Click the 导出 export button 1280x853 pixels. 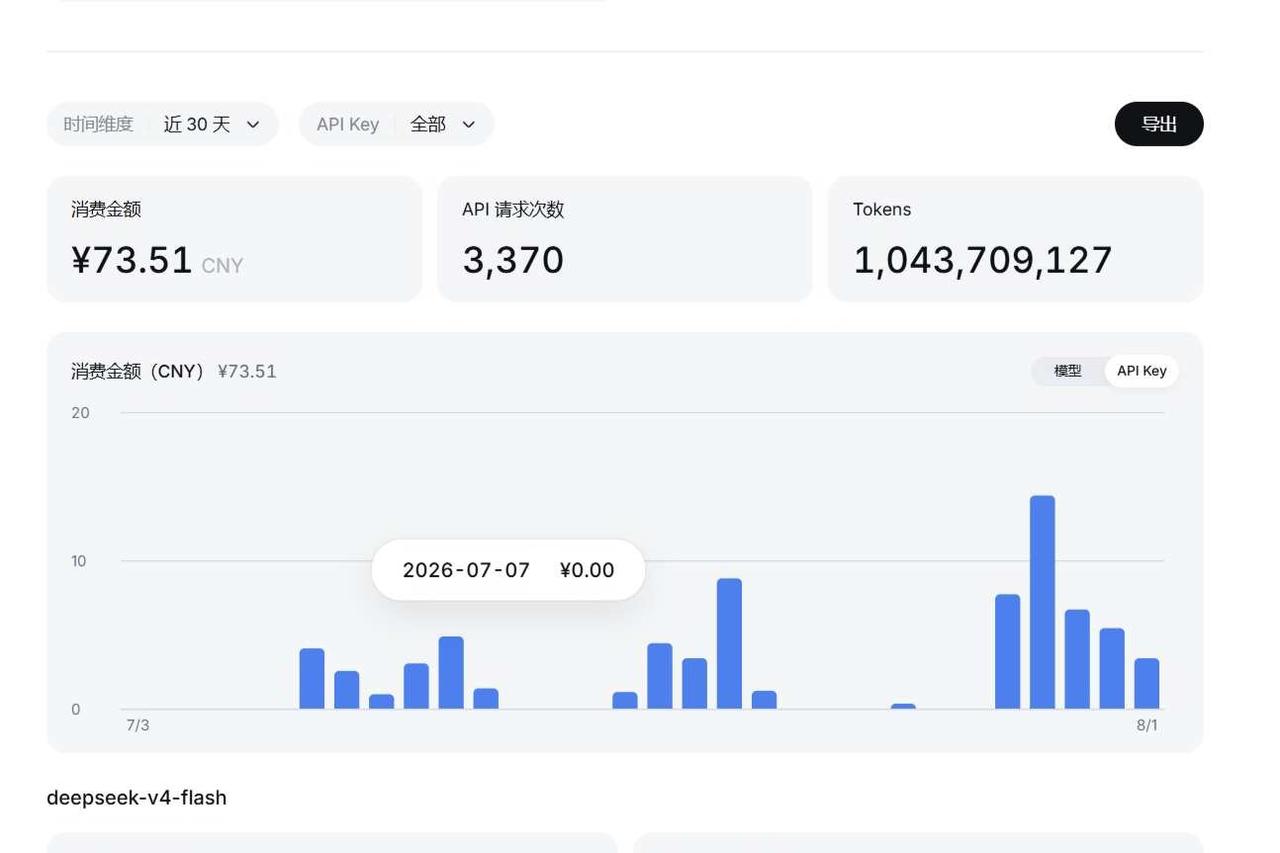pos(1159,124)
